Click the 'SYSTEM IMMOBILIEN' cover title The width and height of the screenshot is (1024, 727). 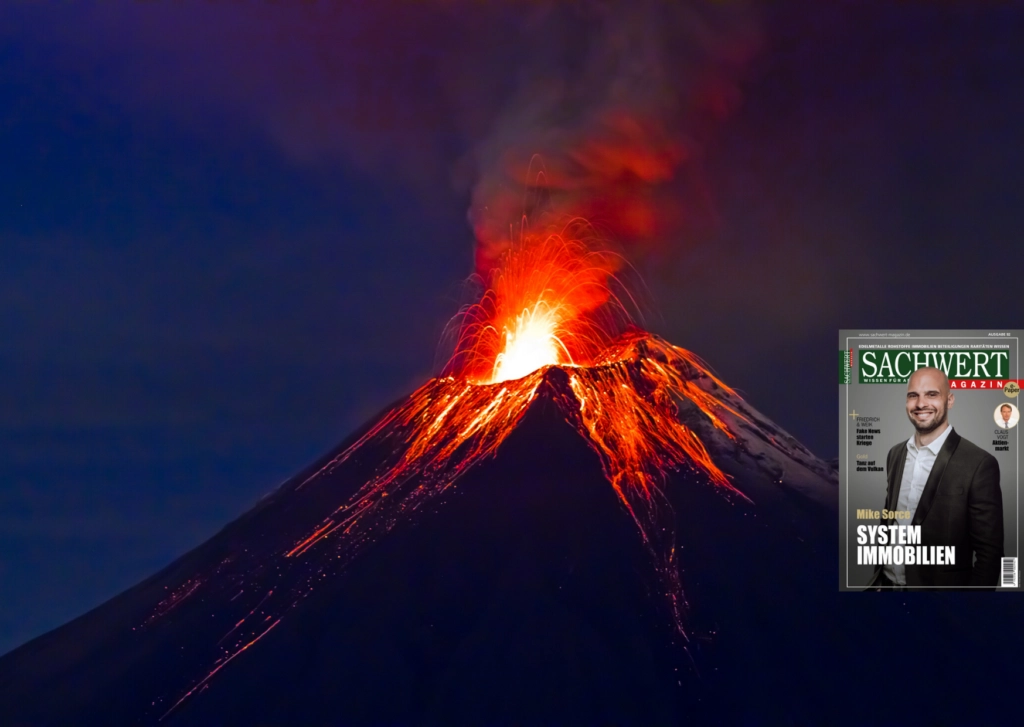[904, 545]
